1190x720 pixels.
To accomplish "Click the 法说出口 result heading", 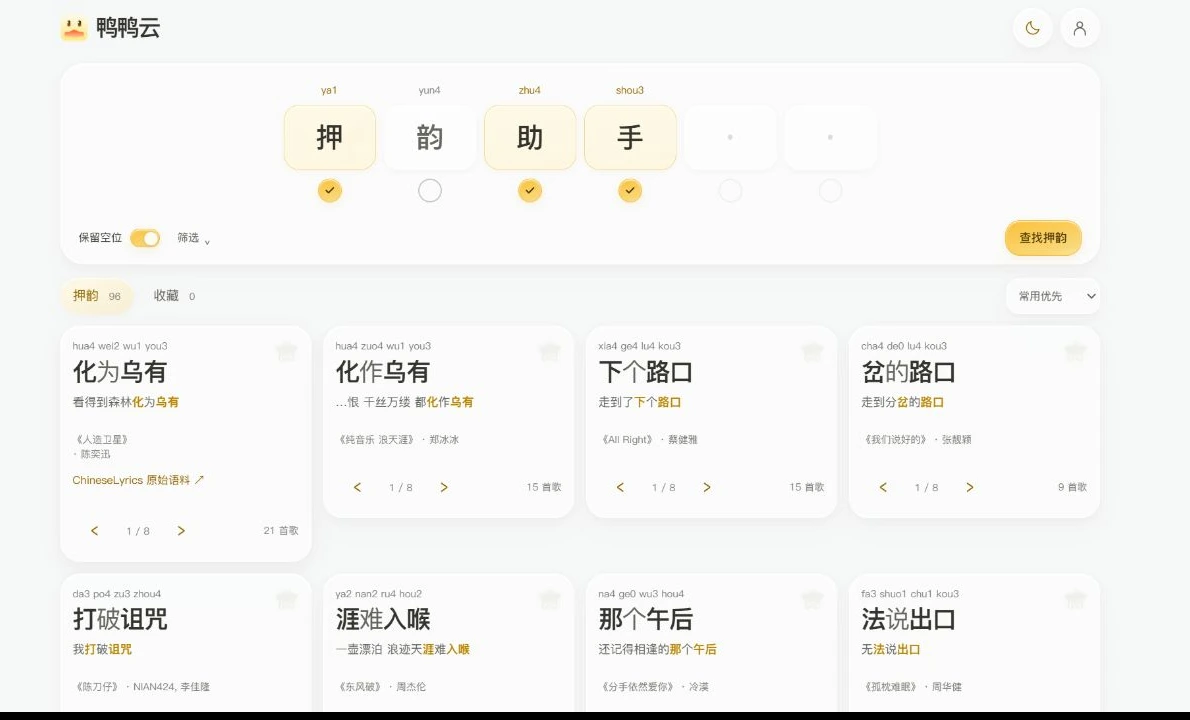I will point(908,619).
